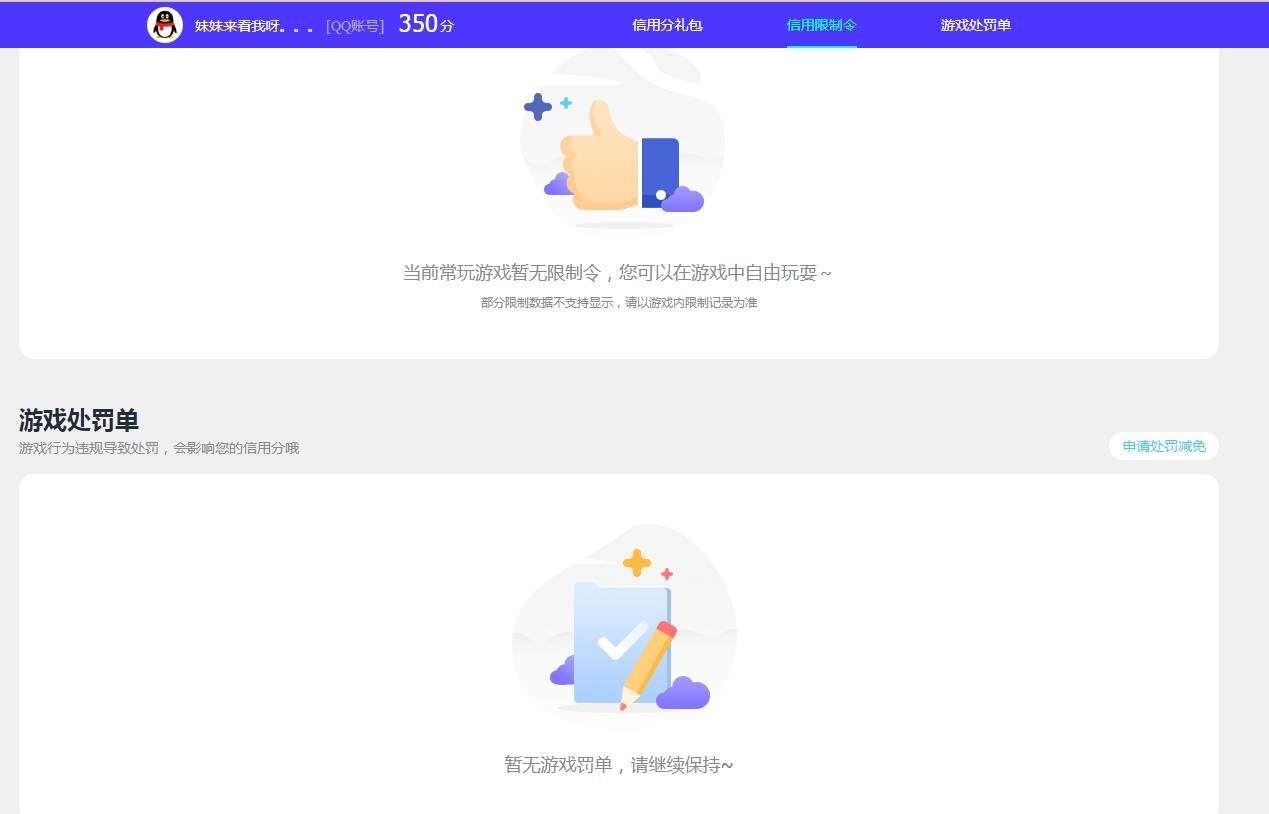
Task: Open the 信用分礼包 tab
Action: click(x=667, y=25)
